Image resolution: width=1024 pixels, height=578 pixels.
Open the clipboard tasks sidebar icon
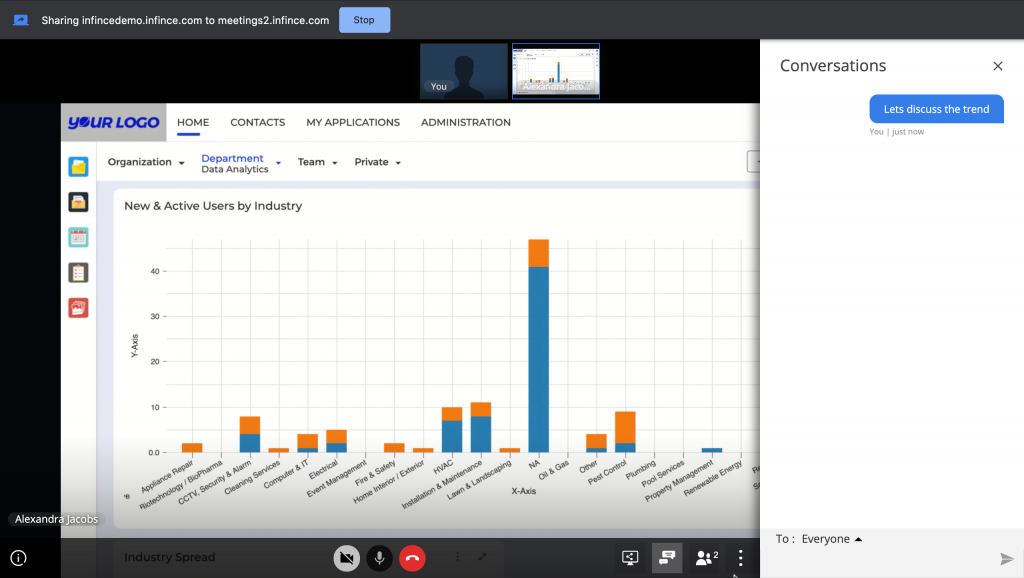point(78,272)
